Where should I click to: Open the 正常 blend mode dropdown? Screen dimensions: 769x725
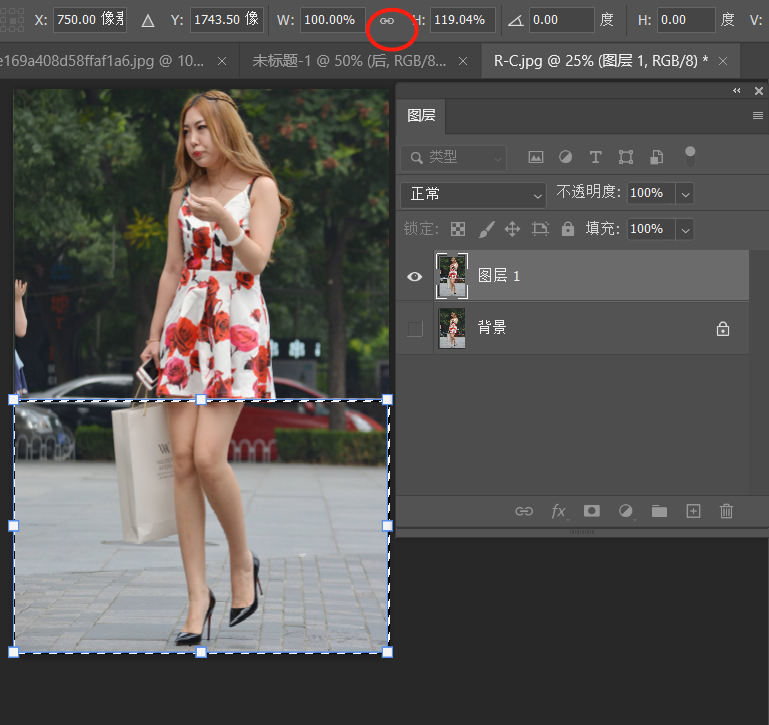(474, 193)
